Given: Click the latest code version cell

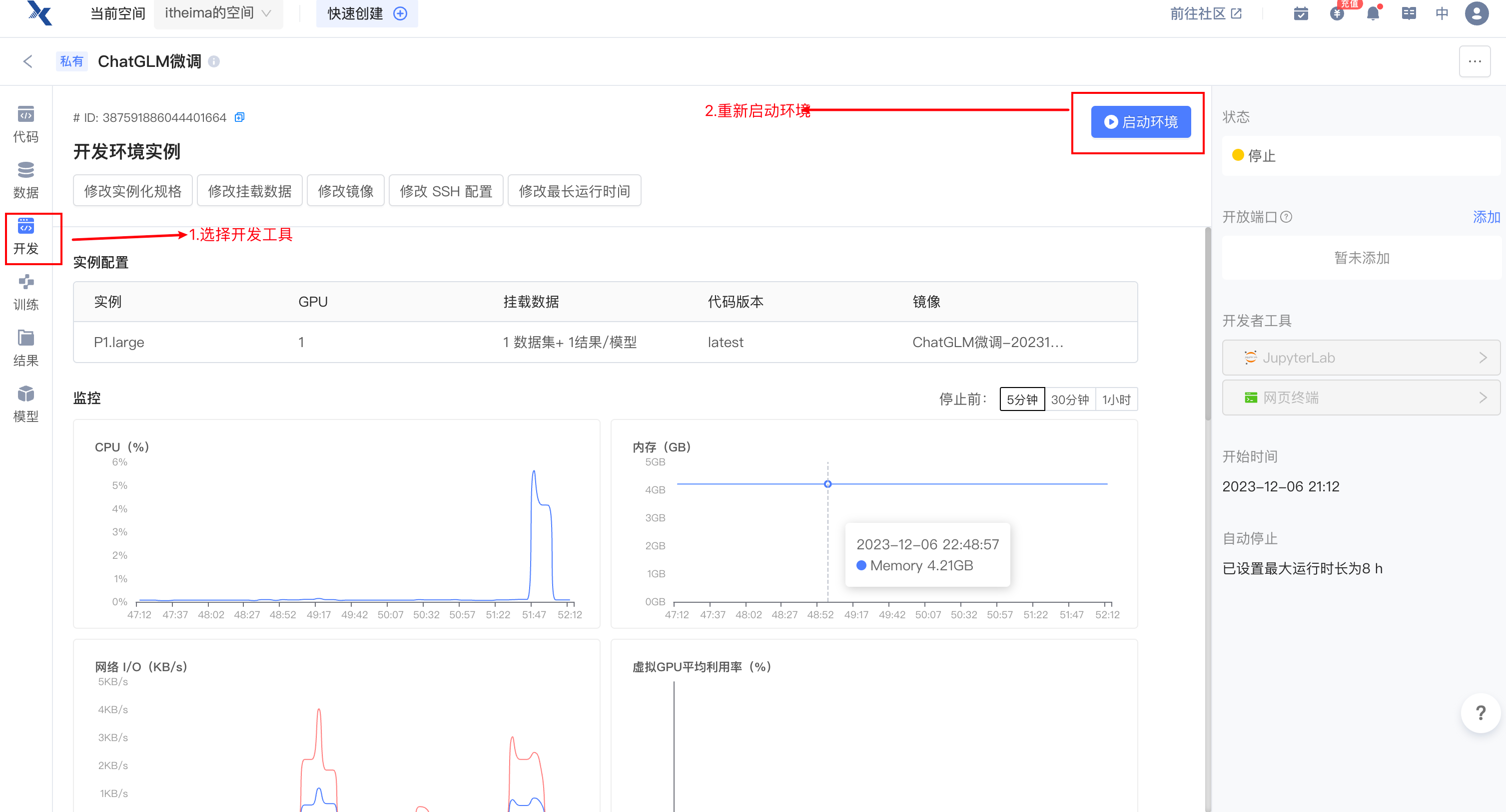Looking at the screenshot, I should 726,342.
